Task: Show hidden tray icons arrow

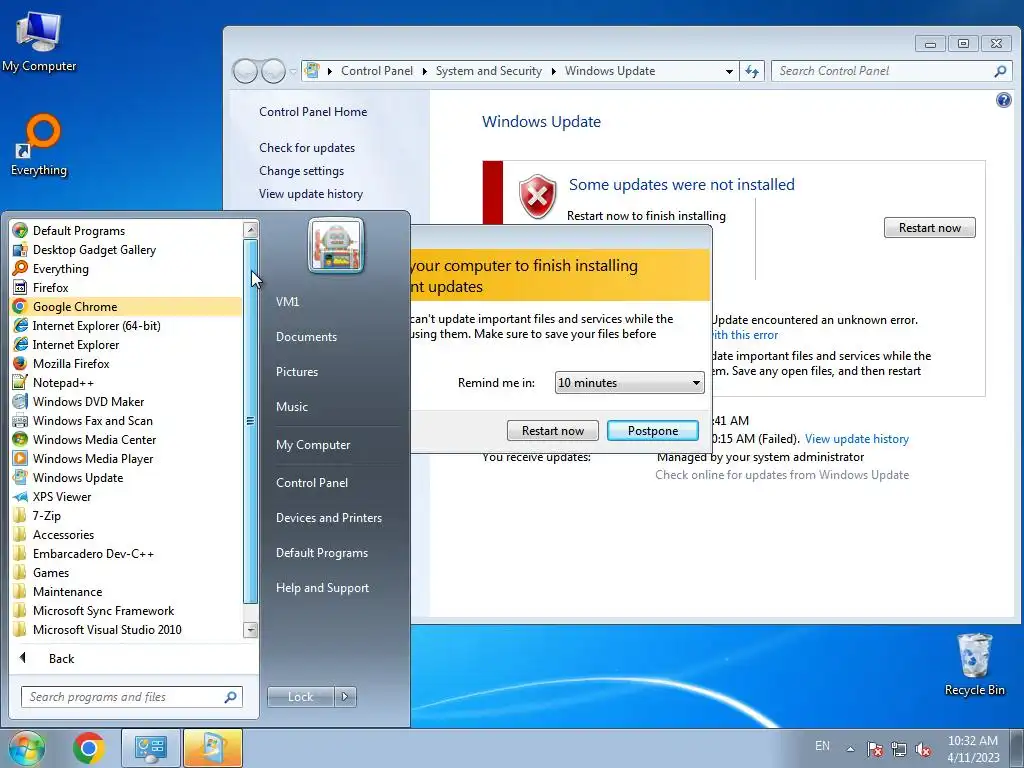Action: [850, 749]
